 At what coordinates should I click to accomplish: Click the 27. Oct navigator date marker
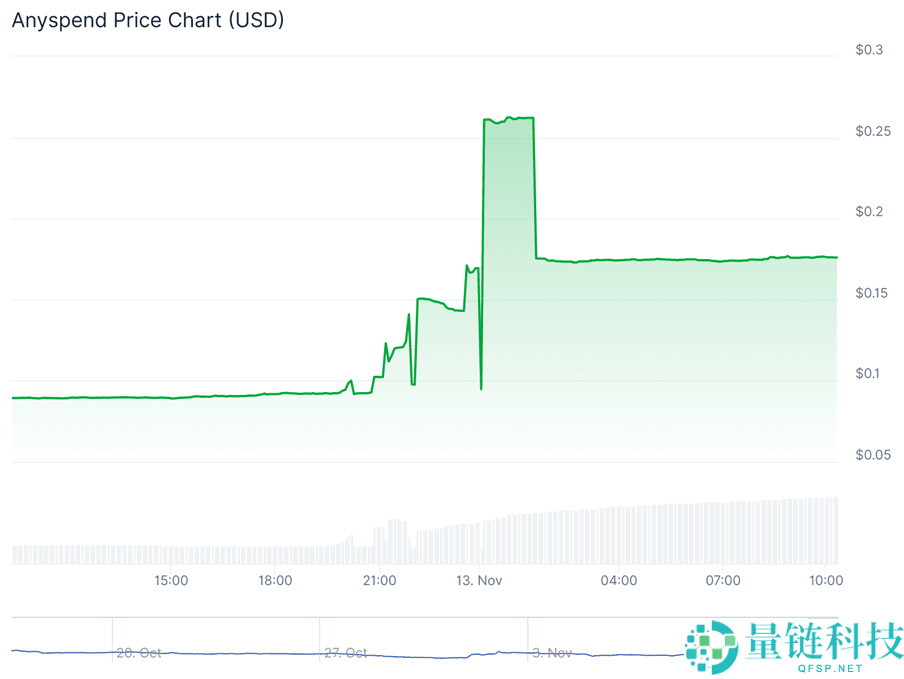(x=346, y=653)
